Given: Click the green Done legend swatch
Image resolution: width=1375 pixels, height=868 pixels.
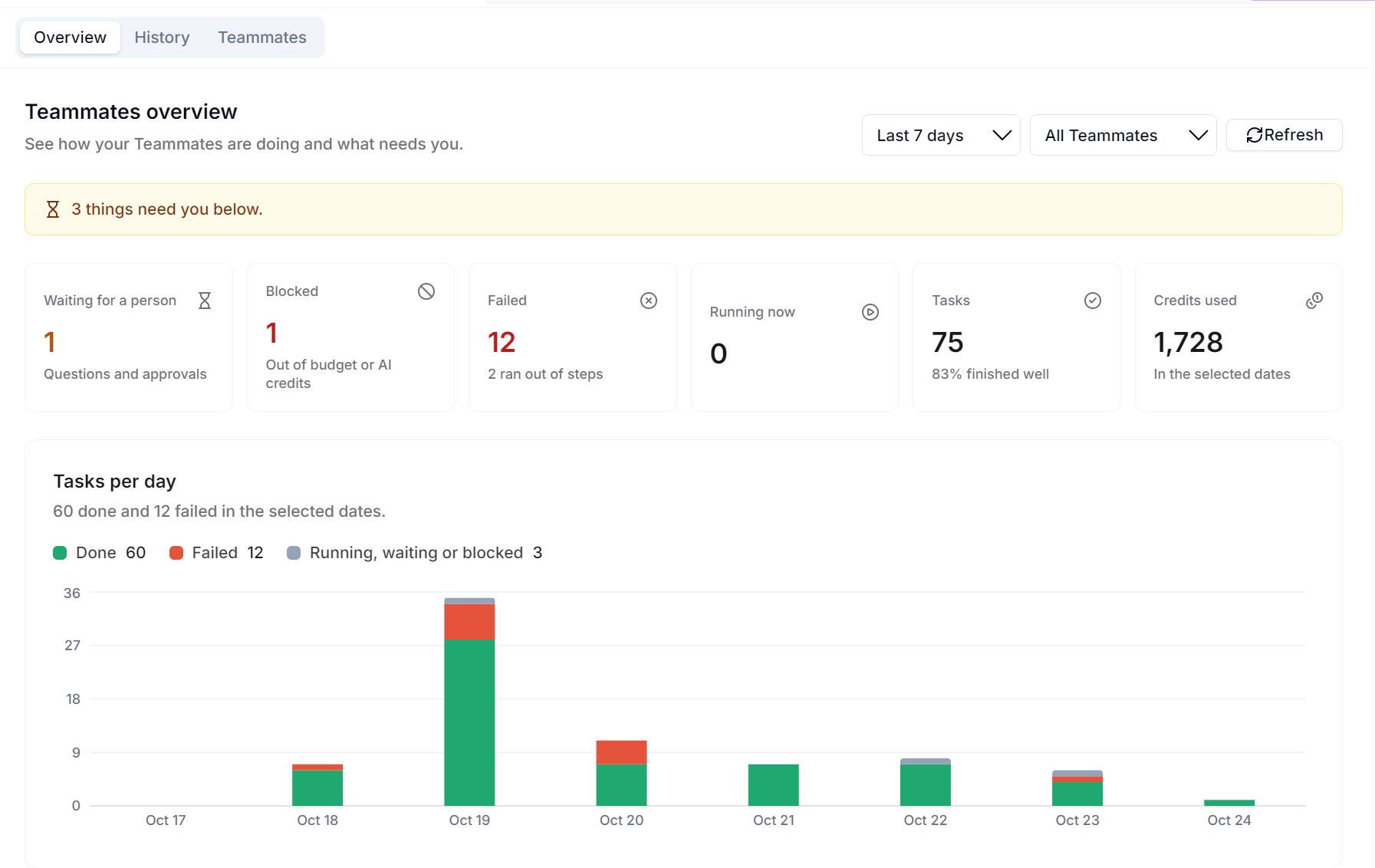Looking at the screenshot, I should (60, 553).
